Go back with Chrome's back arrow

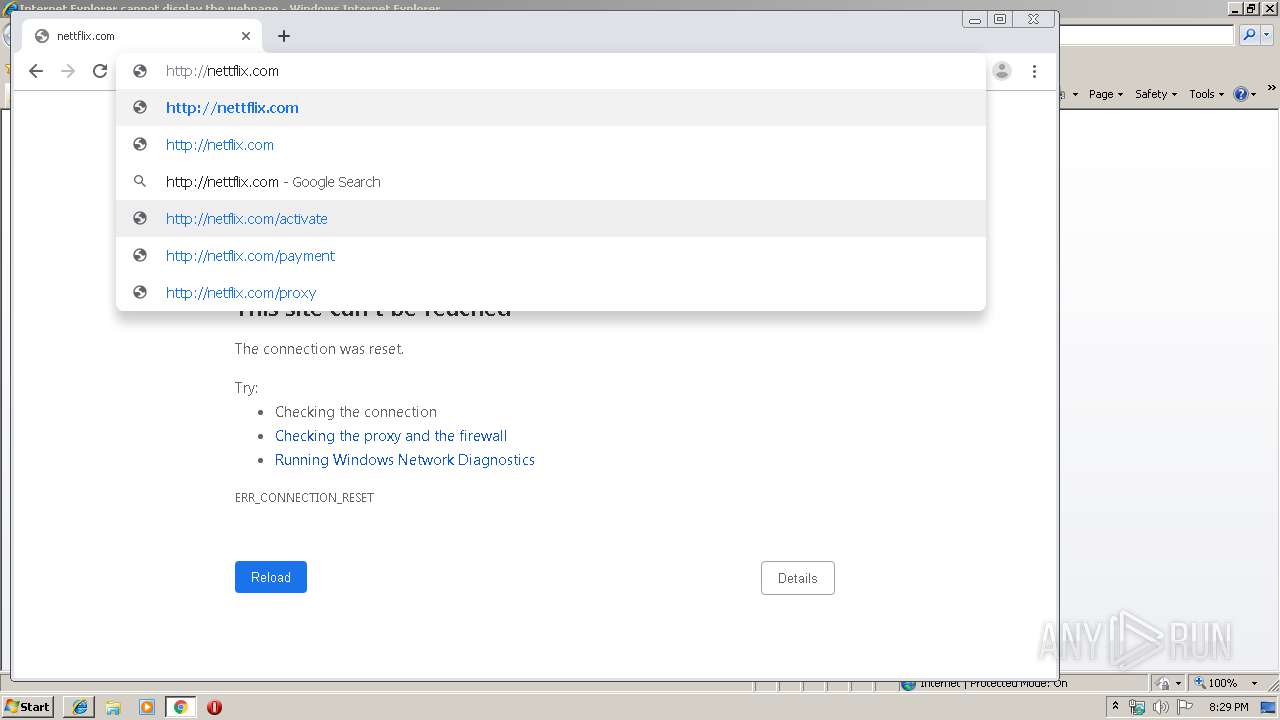[36, 71]
